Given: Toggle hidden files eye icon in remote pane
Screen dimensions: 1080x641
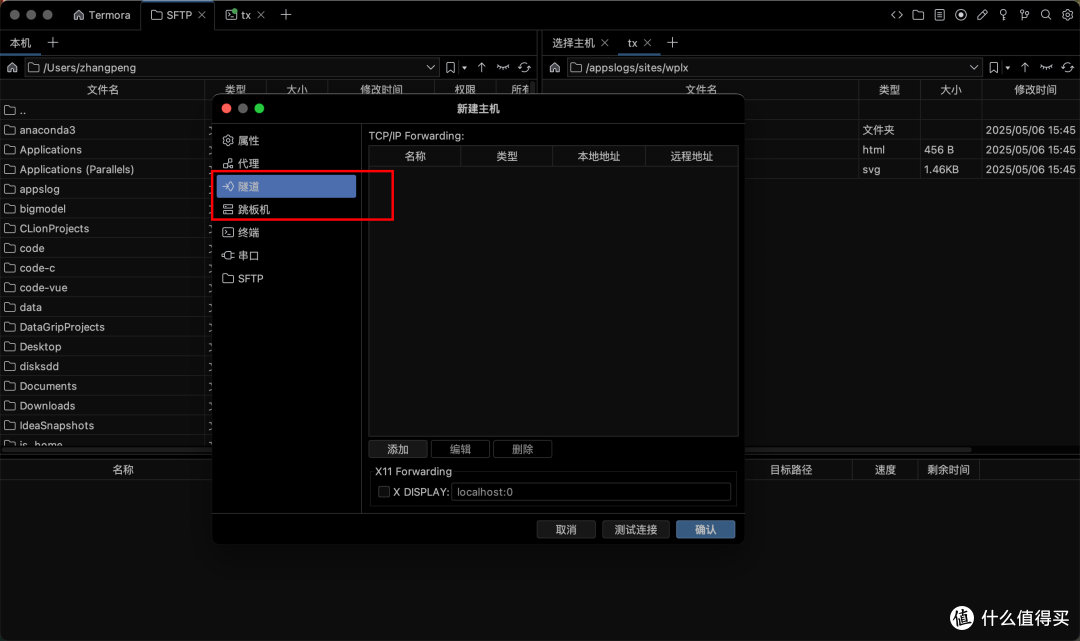Looking at the screenshot, I should (x=1046, y=67).
